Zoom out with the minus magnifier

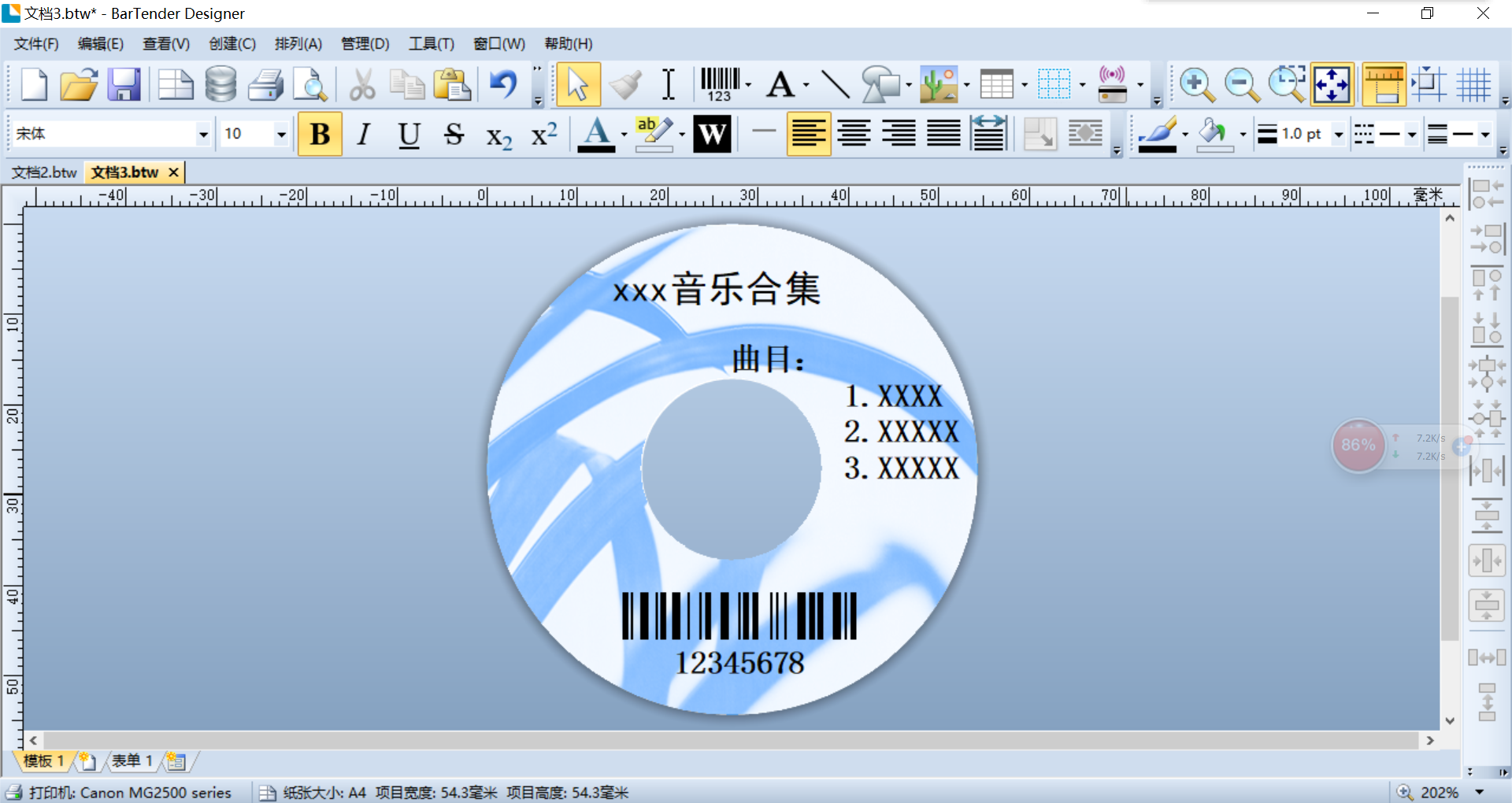click(x=1242, y=84)
